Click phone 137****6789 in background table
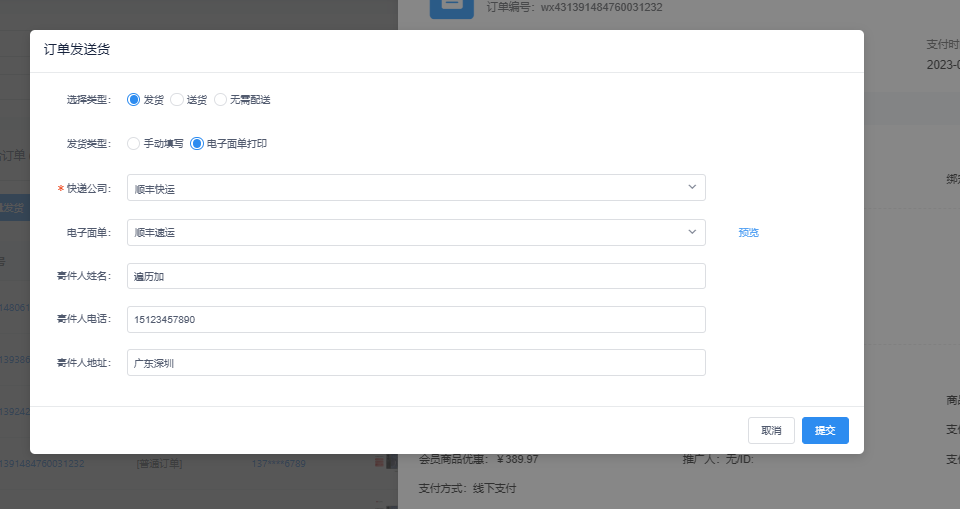This screenshot has width=960, height=509. (x=279, y=464)
